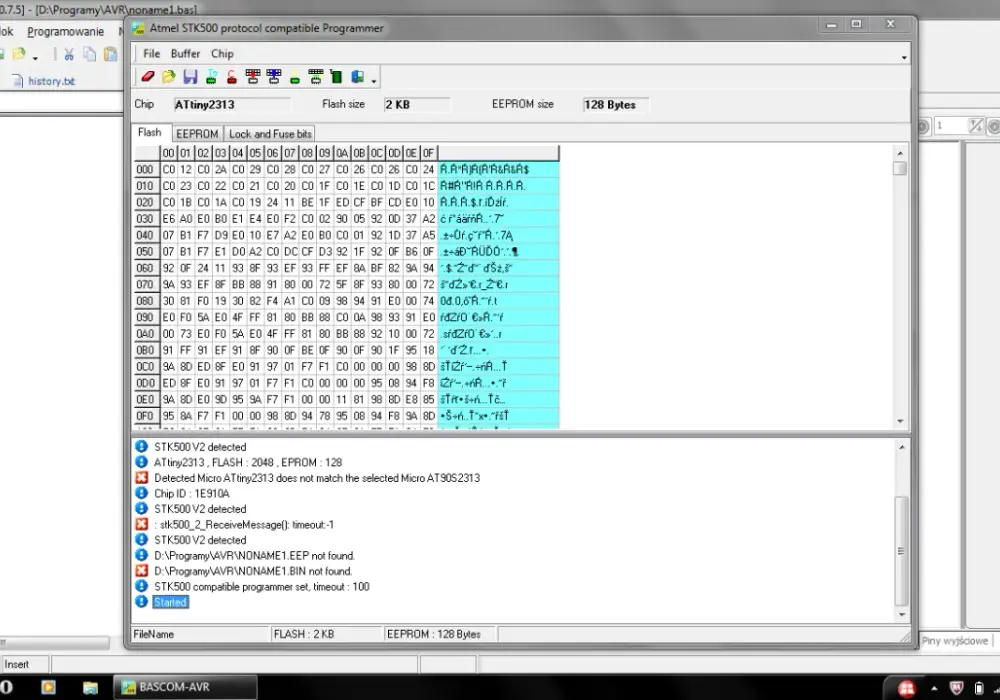This screenshot has height=700, width=1000.
Task: Click the red-arrow write-buffer-to-chip icon
Action: (x=253, y=77)
